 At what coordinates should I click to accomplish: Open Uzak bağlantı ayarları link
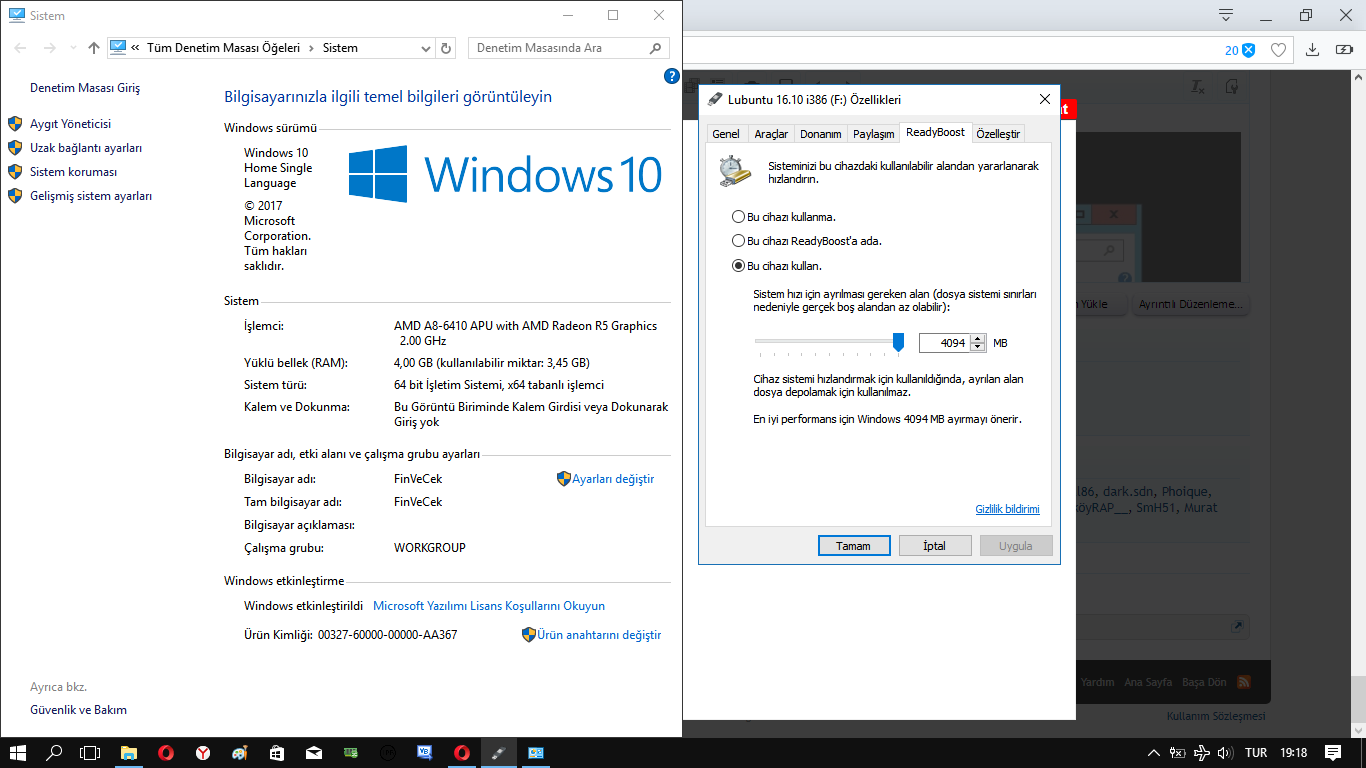(x=86, y=148)
